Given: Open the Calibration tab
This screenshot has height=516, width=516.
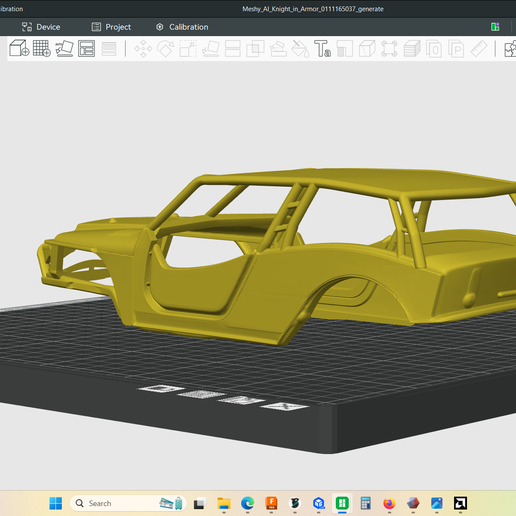Looking at the screenshot, I should (x=182, y=27).
